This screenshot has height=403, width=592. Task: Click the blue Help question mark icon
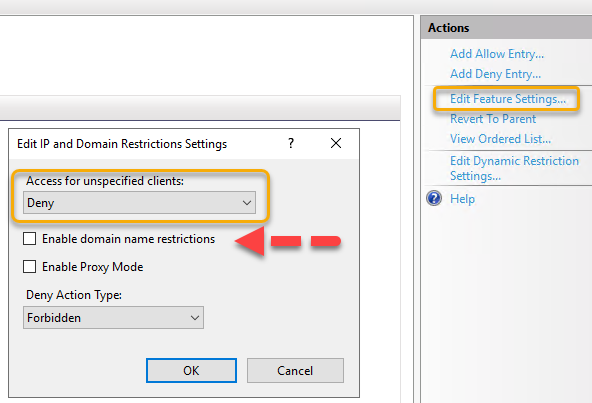(x=434, y=198)
